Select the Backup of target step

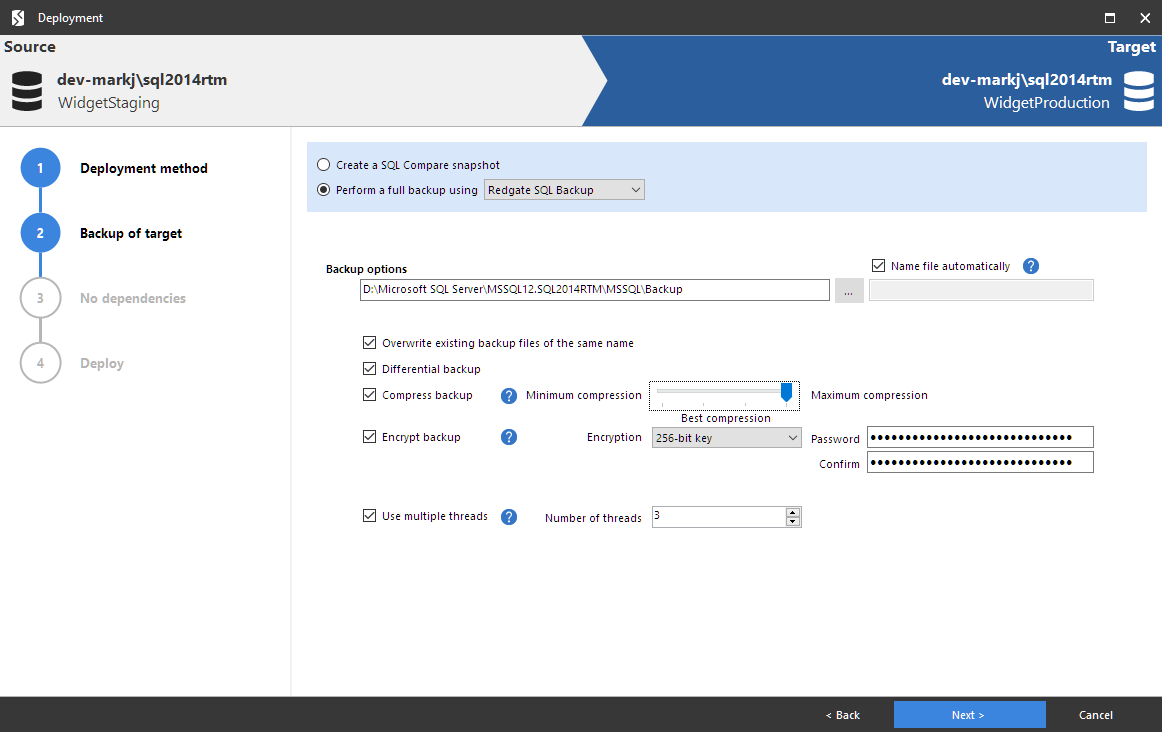tap(40, 232)
